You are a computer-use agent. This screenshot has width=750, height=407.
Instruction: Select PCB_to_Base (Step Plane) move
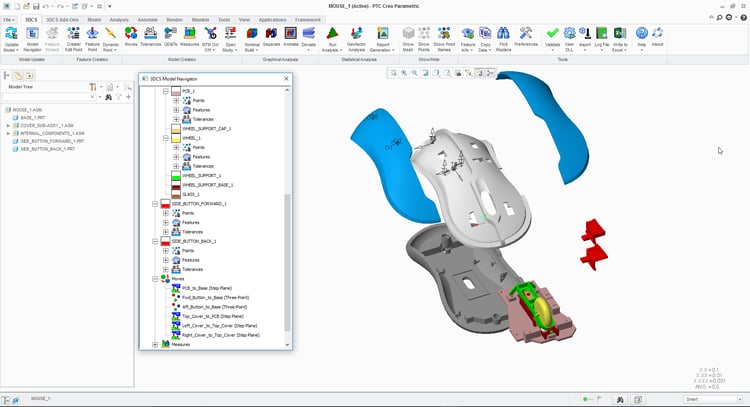click(x=207, y=288)
